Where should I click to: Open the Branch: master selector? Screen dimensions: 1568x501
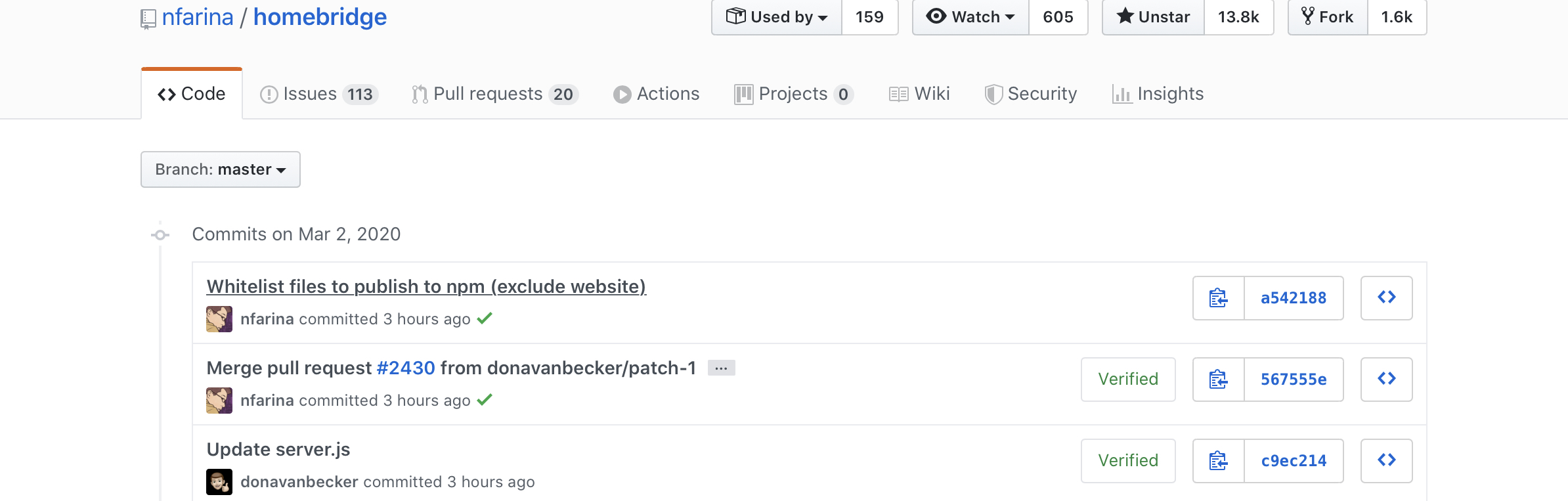point(220,169)
